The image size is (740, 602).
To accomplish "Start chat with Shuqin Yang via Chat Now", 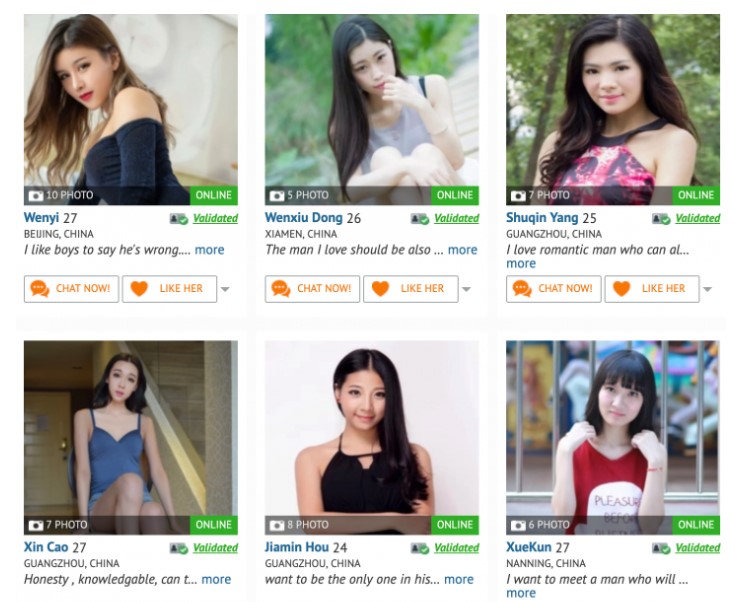I will pyautogui.click(x=554, y=289).
